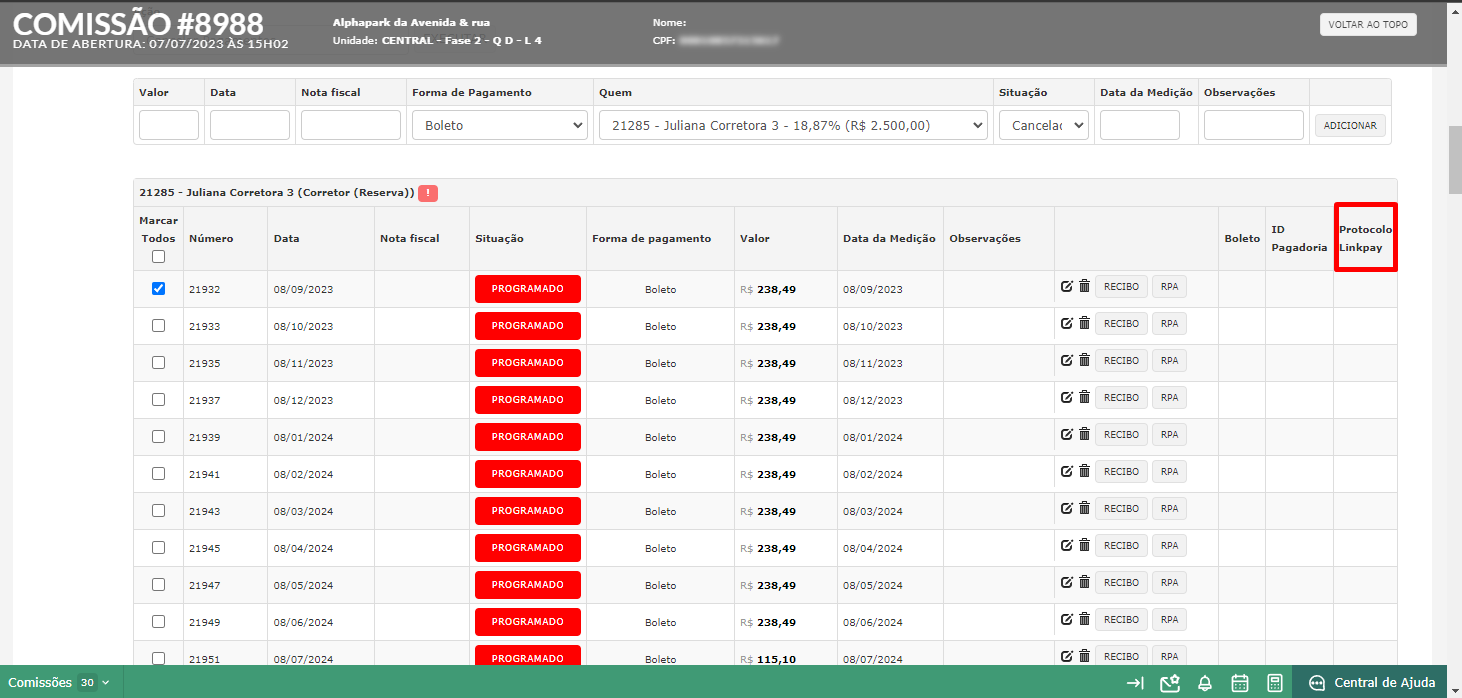Click the COMISSÃO #8988 page title
1462x698 pixels.
[x=138, y=24]
